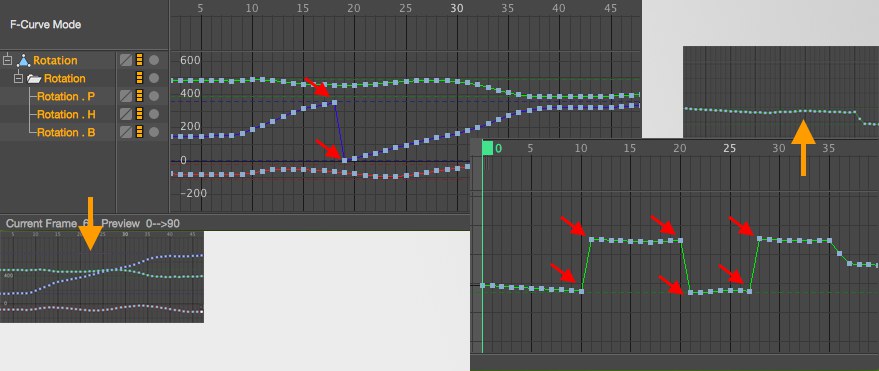
Task: Click the diagonal curve icon on the Rotation . P row
Action: pyautogui.click(x=126, y=96)
